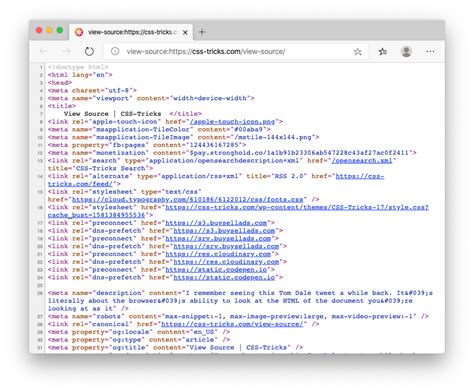Viewport: 474px width, 392px height.
Task: Open the static.codepen.io dns-prefetch link
Action: tap(224, 277)
